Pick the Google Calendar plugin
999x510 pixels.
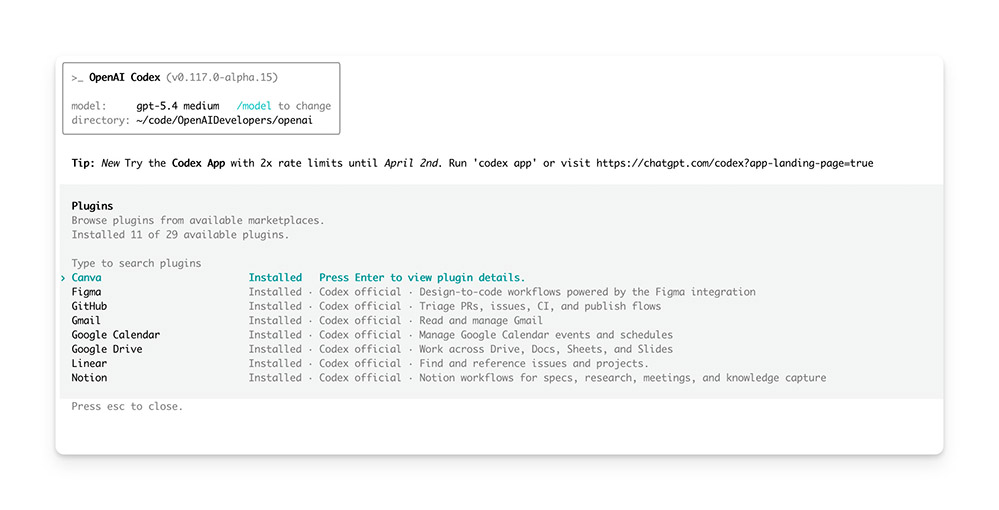[x=115, y=335]
